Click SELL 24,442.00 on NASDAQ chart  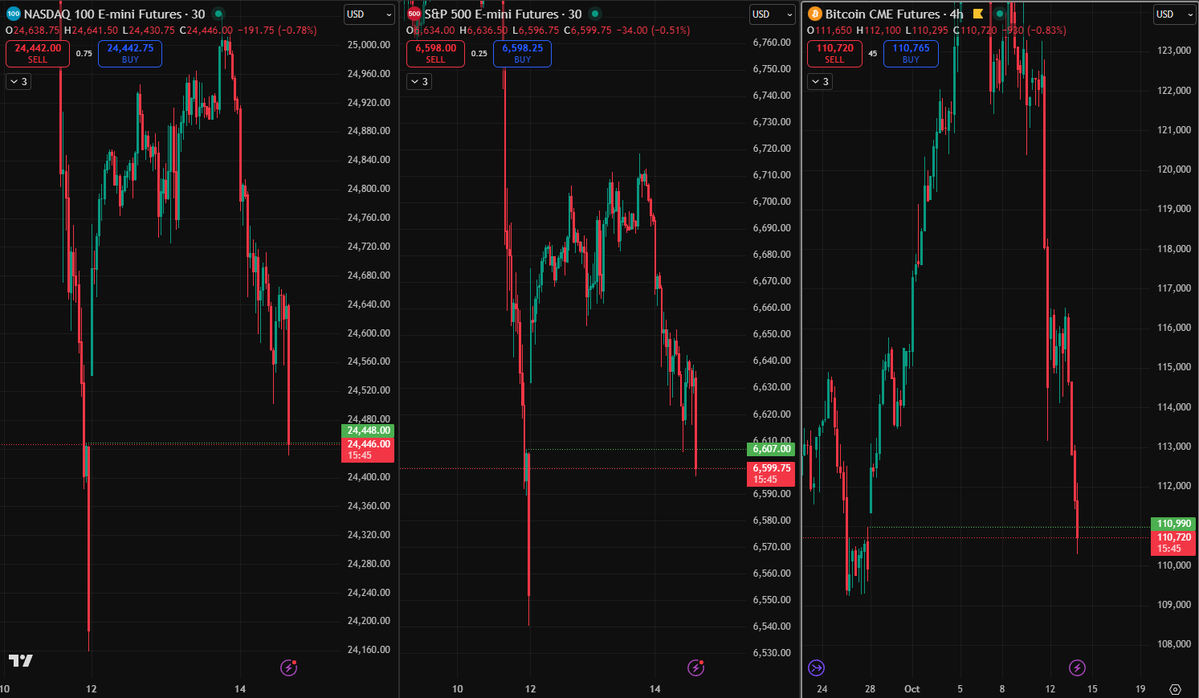click(x=37, y=53)
